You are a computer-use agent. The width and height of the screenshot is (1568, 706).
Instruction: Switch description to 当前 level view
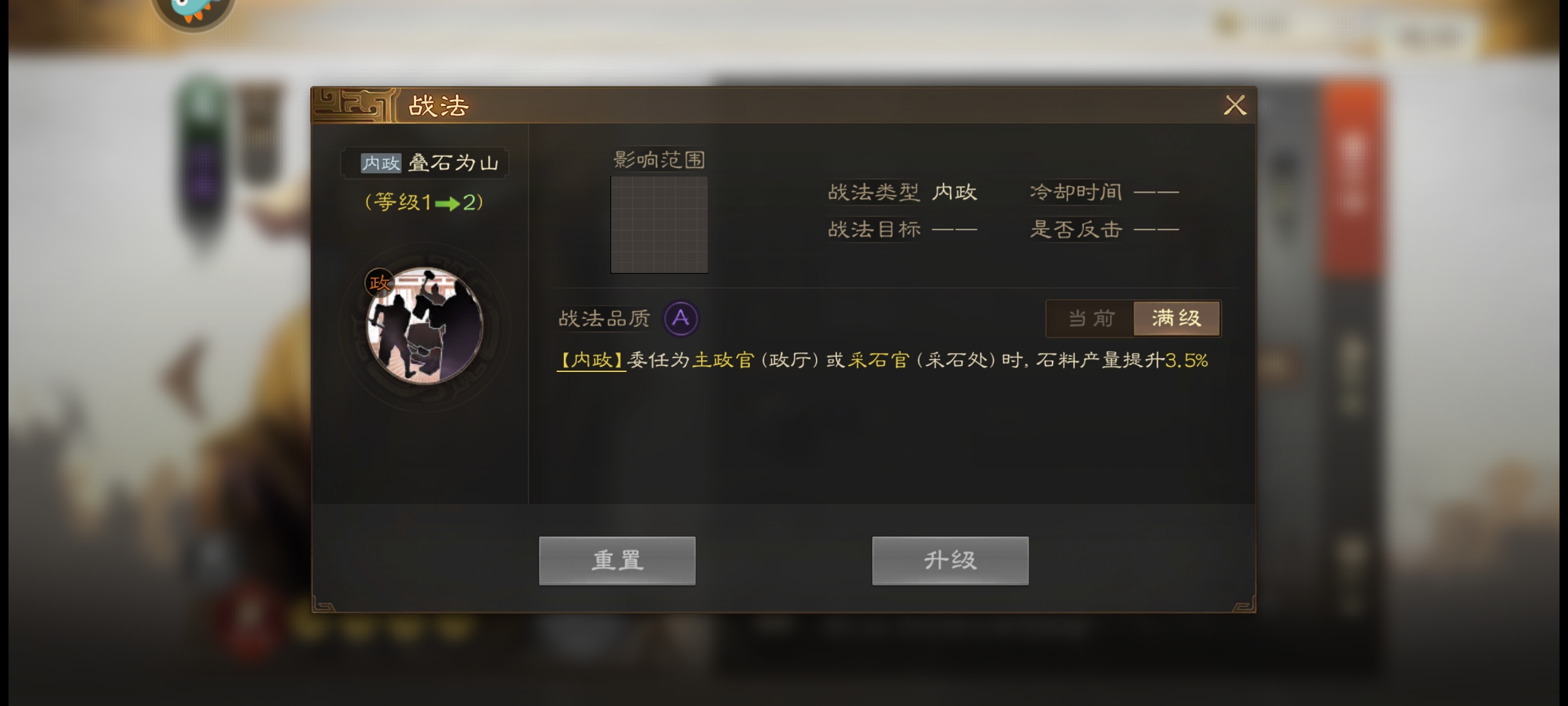[x=1090, y=318]
